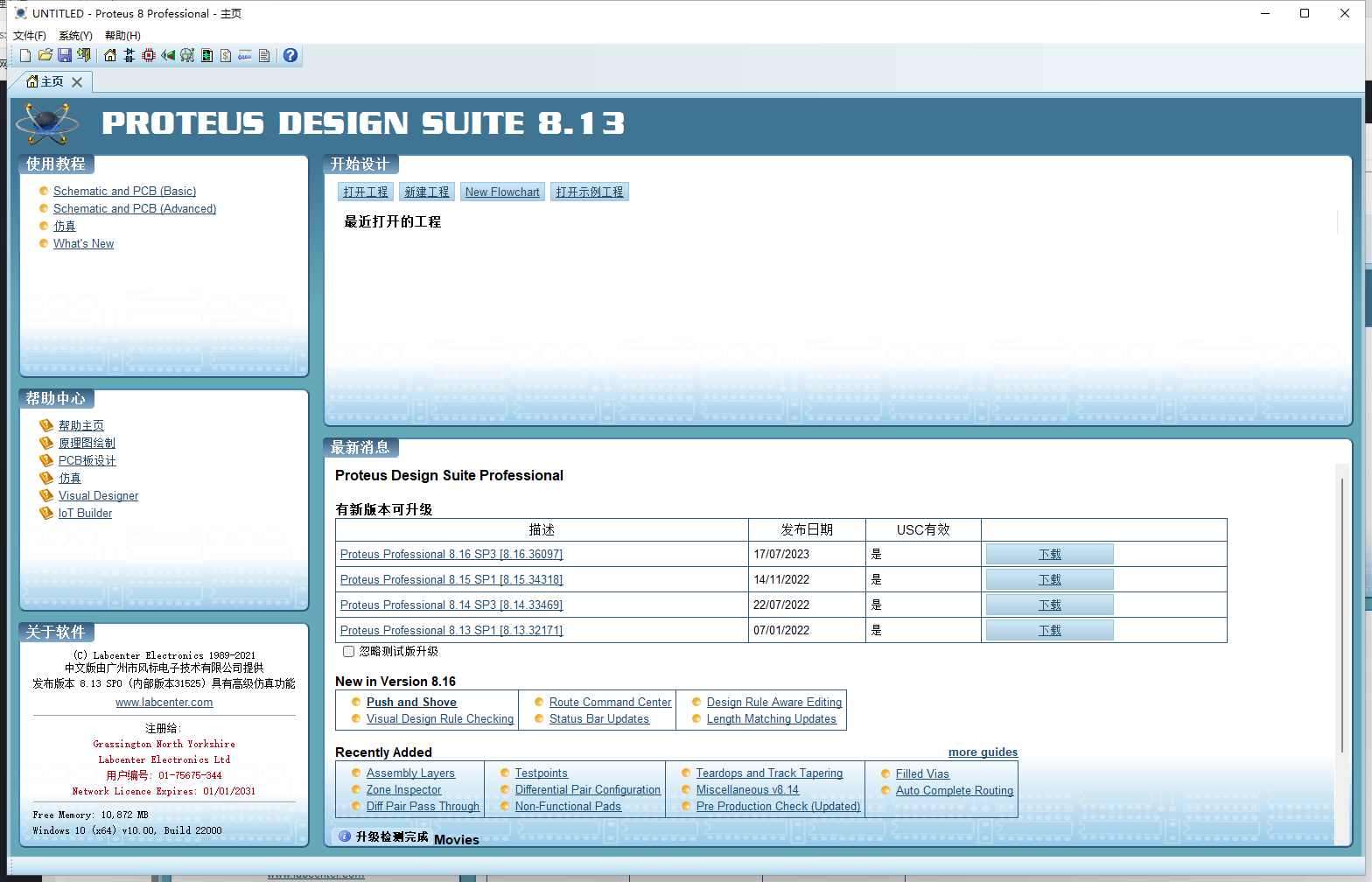Open Status Bar Updates link

tap(599, 718)
